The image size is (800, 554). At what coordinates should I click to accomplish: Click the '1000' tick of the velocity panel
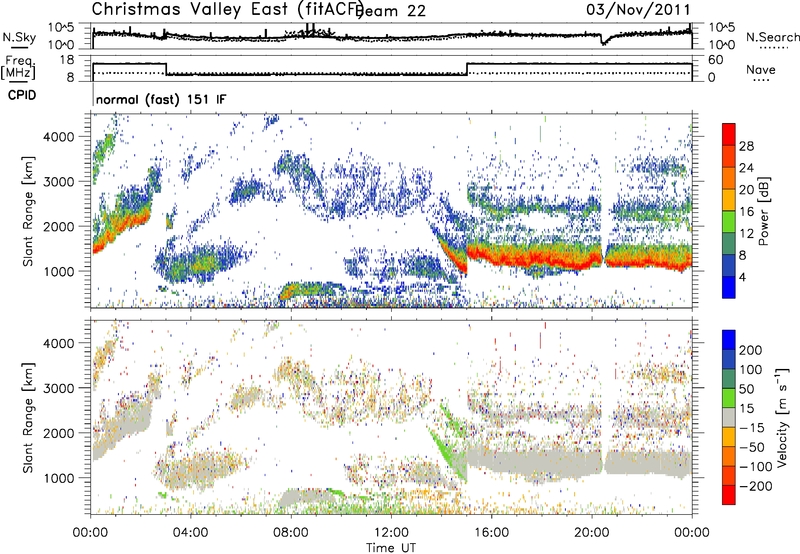58,478
